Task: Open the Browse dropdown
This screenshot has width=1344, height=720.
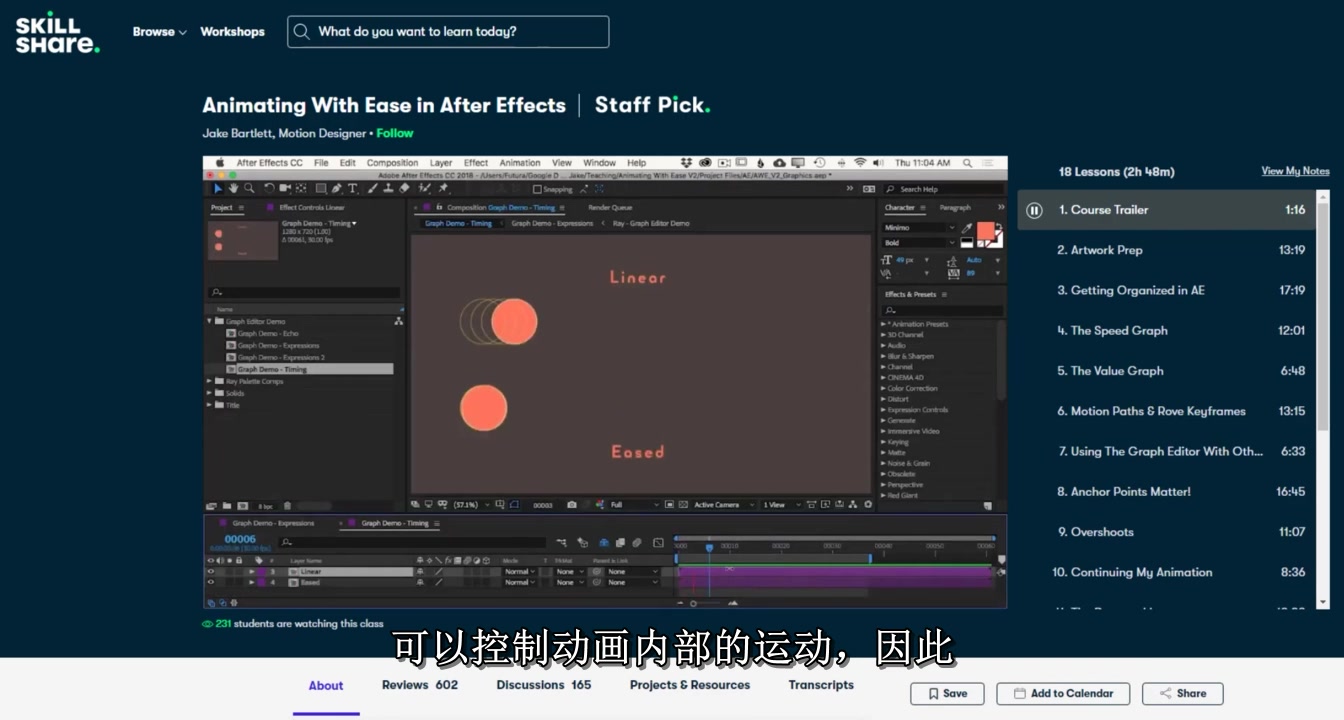Action: click(160, 32)
